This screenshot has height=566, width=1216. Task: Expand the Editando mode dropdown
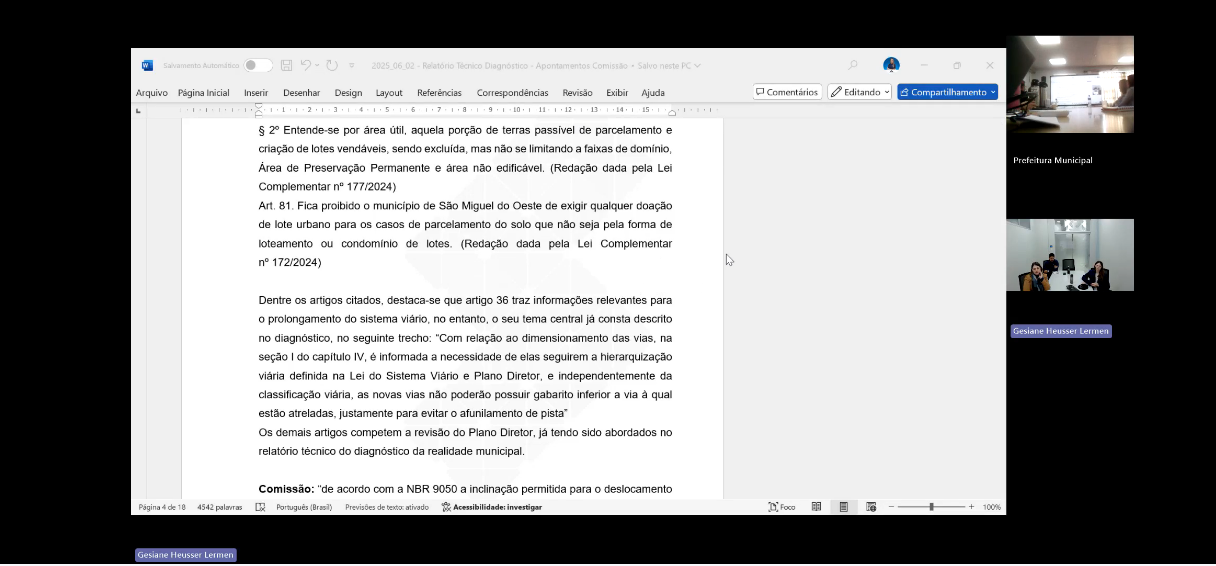click(859, 92)
